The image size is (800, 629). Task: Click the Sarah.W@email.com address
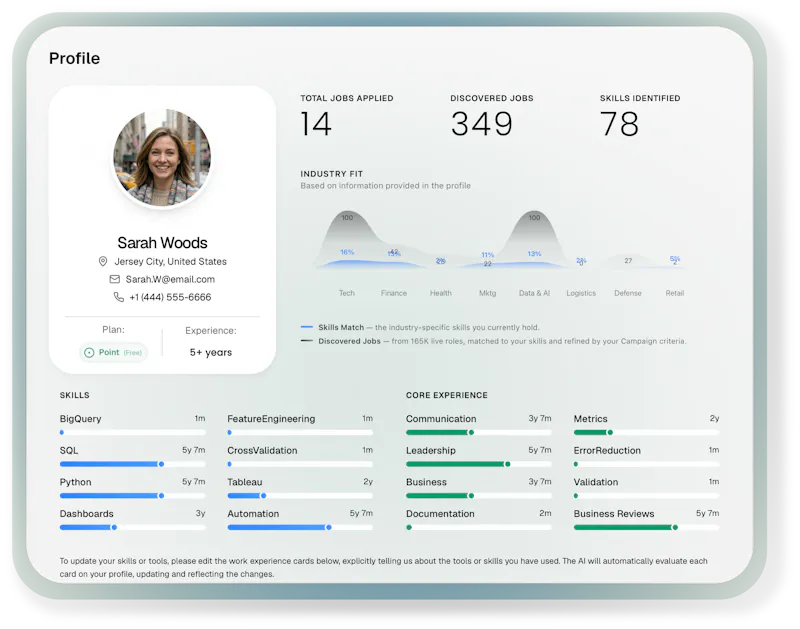(170, 279)
